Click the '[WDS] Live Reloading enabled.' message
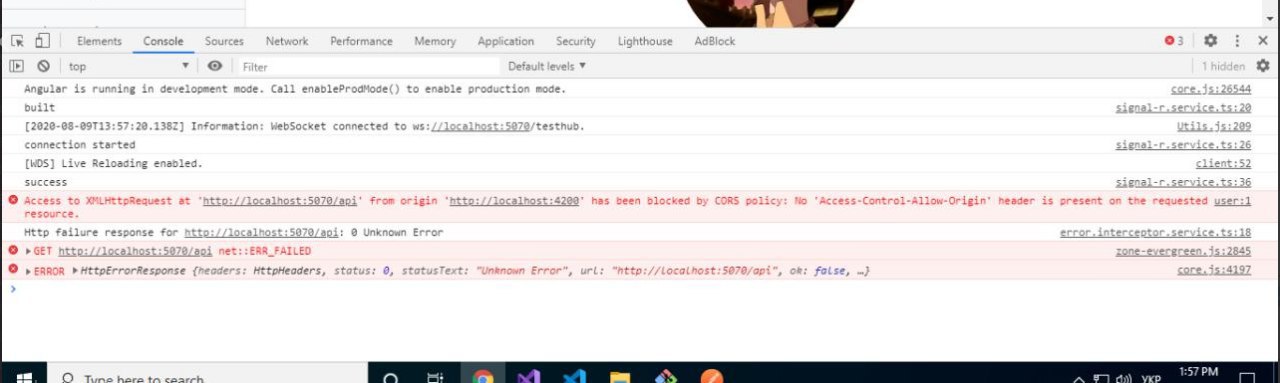1280x383 pixels. 113,163
